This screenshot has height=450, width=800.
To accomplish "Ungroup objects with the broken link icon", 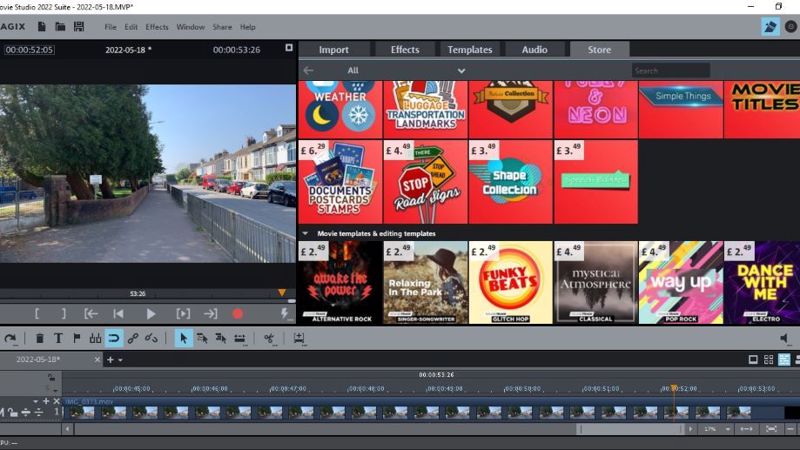I will click(151, 338).
